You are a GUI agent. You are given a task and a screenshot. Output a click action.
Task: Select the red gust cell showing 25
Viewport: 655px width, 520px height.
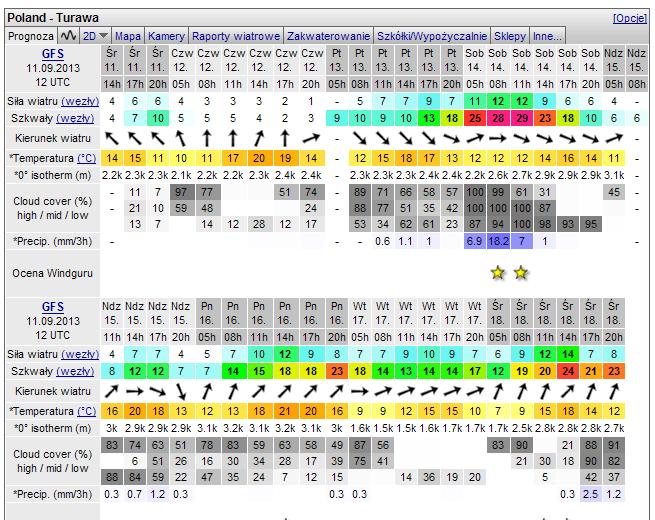tap(475, 118)
